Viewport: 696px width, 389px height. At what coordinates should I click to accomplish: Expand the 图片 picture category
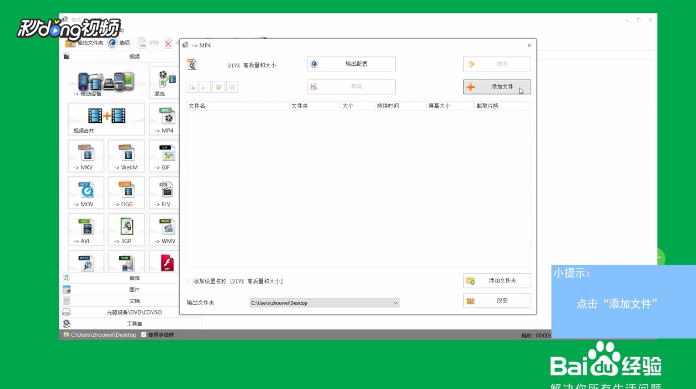(x=134, y=290)
